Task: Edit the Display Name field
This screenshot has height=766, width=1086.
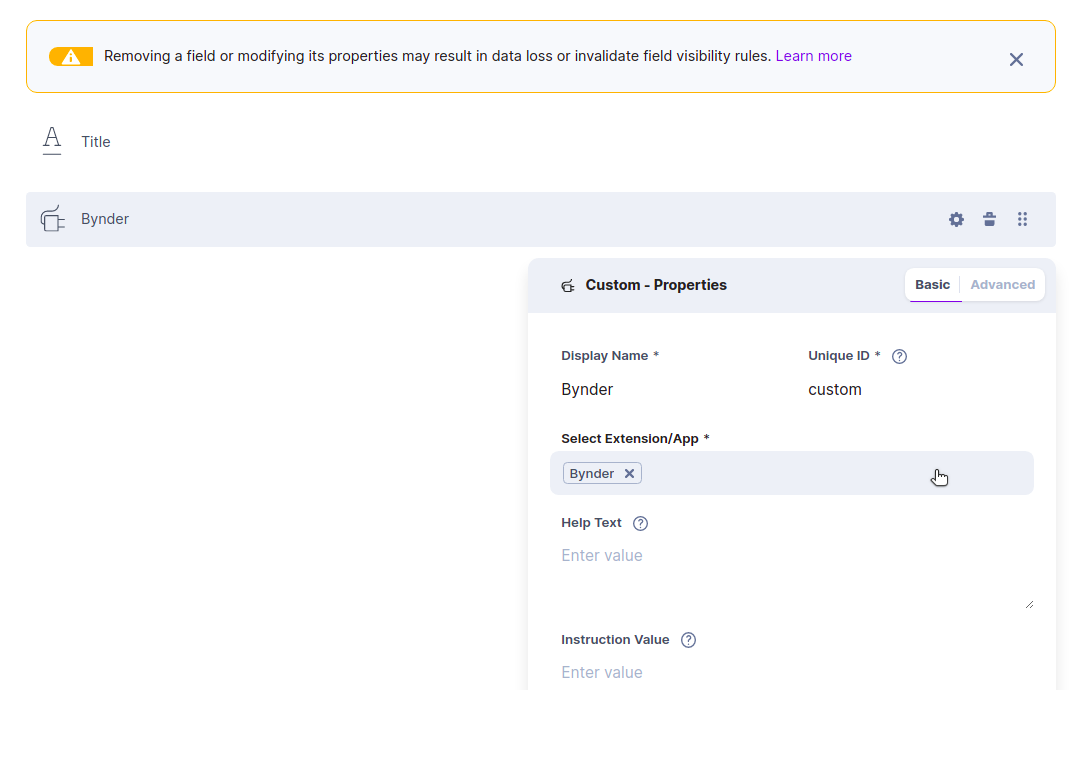Action: pos(672,389)
